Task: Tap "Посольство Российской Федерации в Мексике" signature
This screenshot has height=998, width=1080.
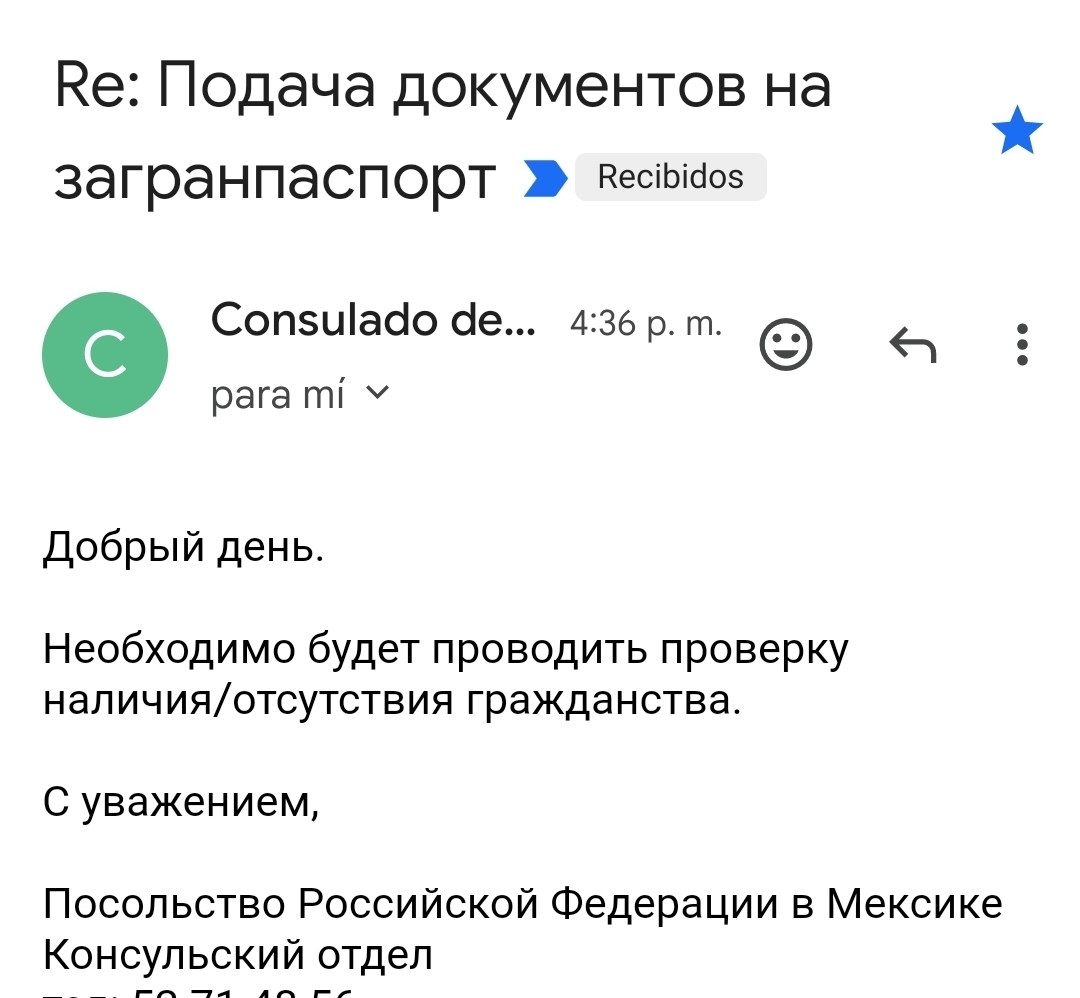Action: pos(522,904)
